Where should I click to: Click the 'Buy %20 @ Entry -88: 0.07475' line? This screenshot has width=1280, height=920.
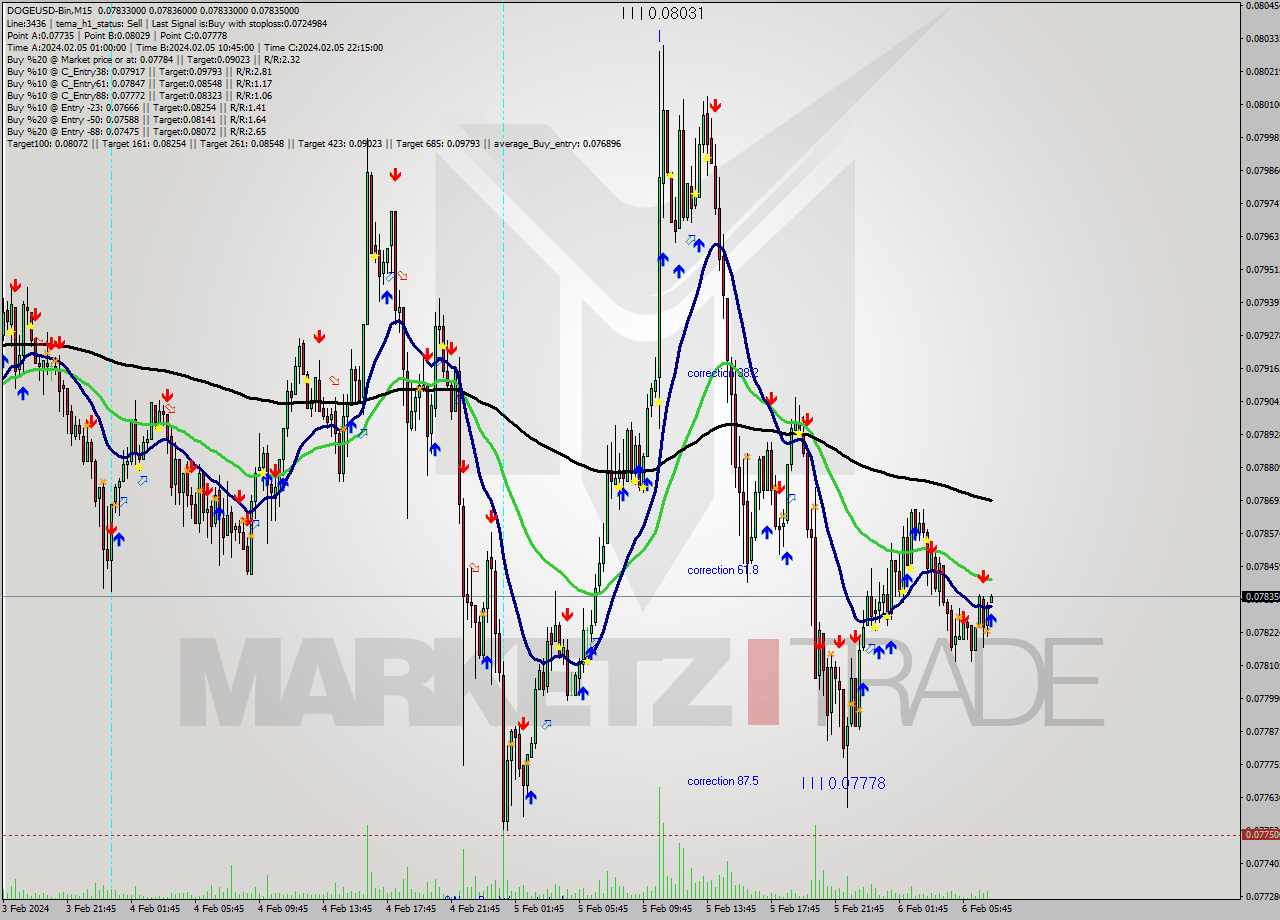72,131
